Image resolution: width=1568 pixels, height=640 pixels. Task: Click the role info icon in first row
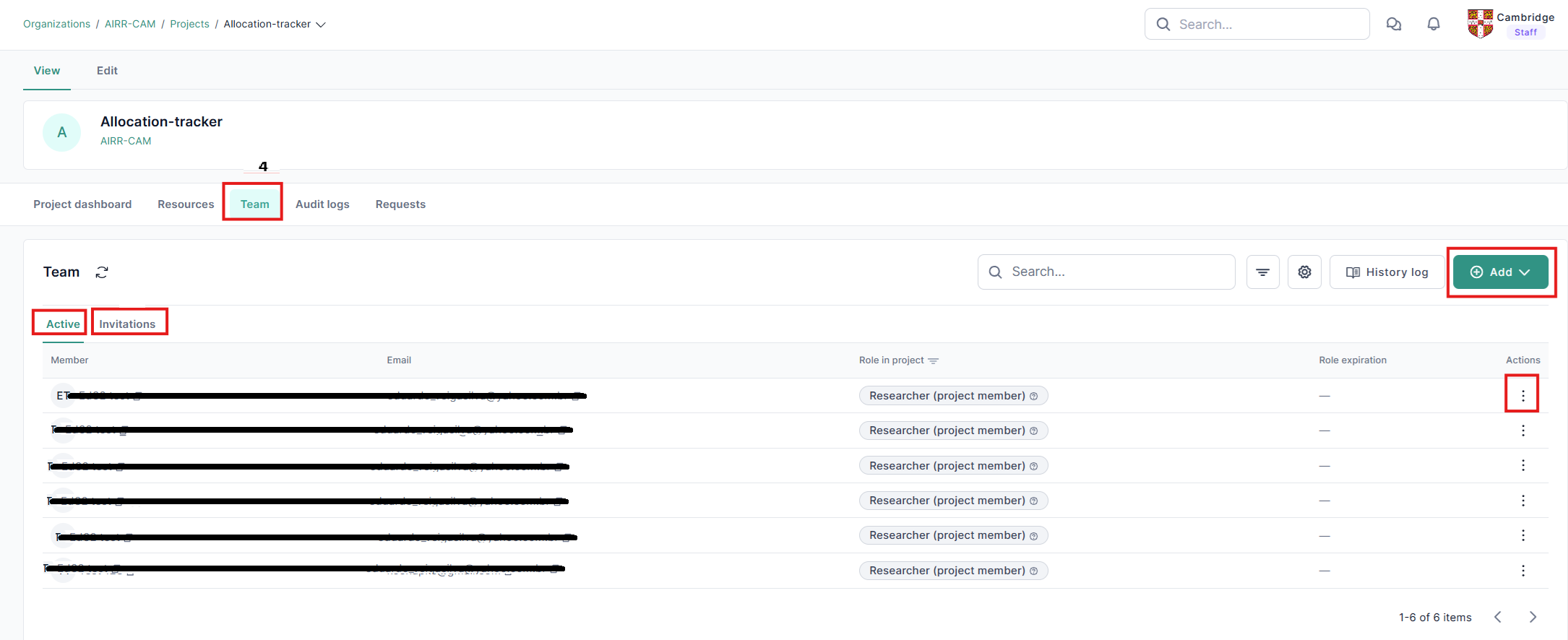1034,396
